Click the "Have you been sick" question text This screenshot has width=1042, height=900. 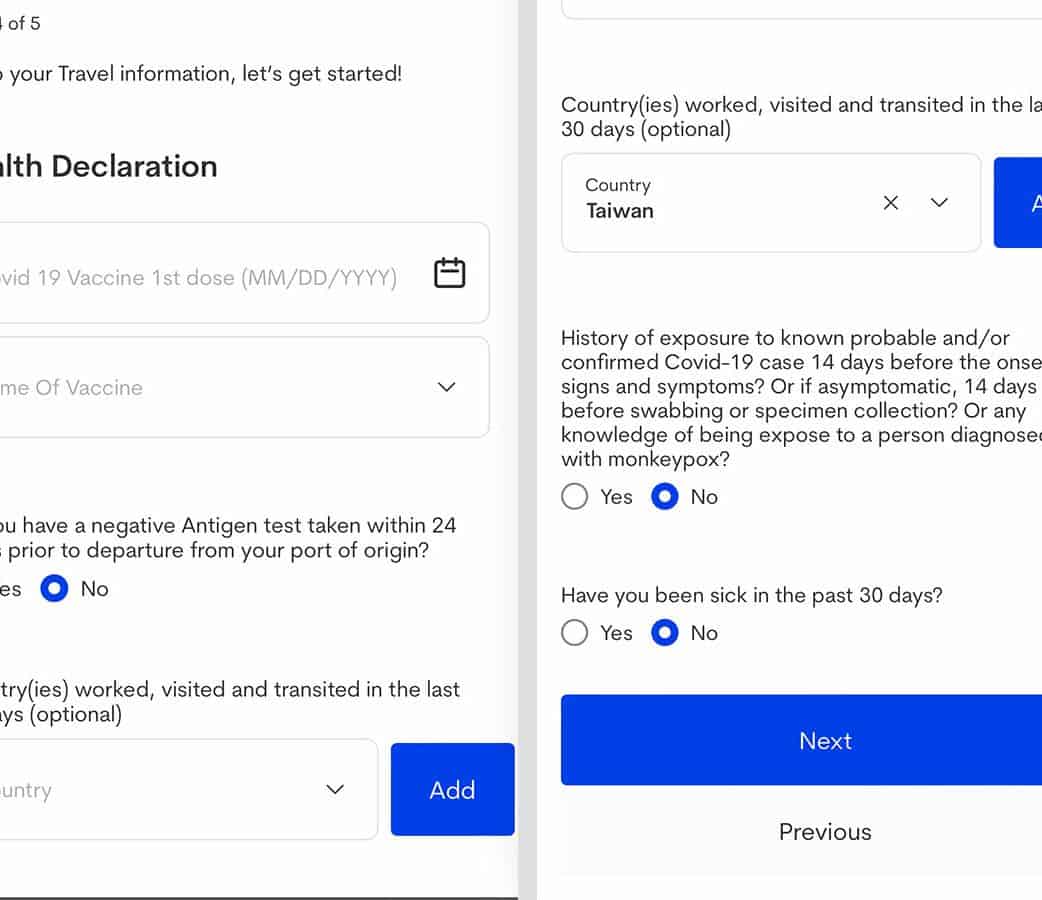coord(751,595)
